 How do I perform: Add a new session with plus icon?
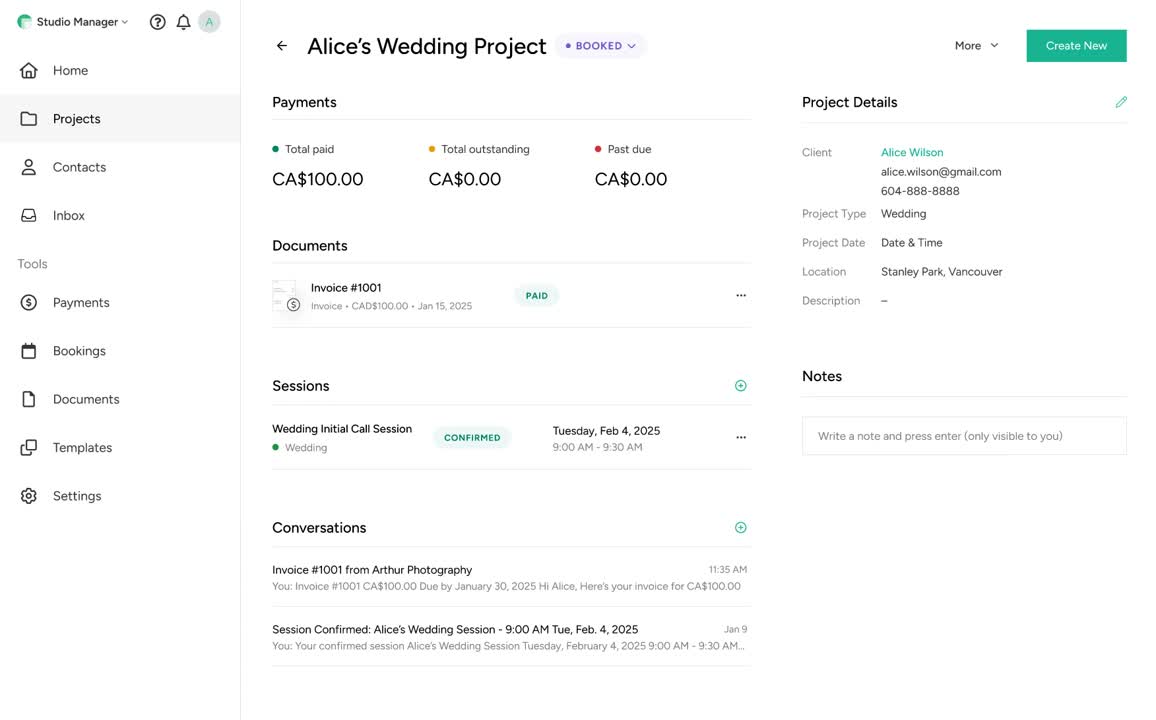click(x=741, y=386)
